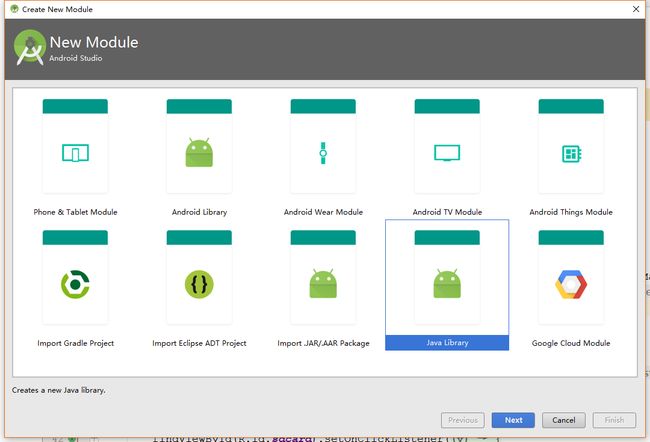Viewport: 650px width, 442px height.
Task: Select the Phone & Tablet Module icon
Action: pos(75,153)
